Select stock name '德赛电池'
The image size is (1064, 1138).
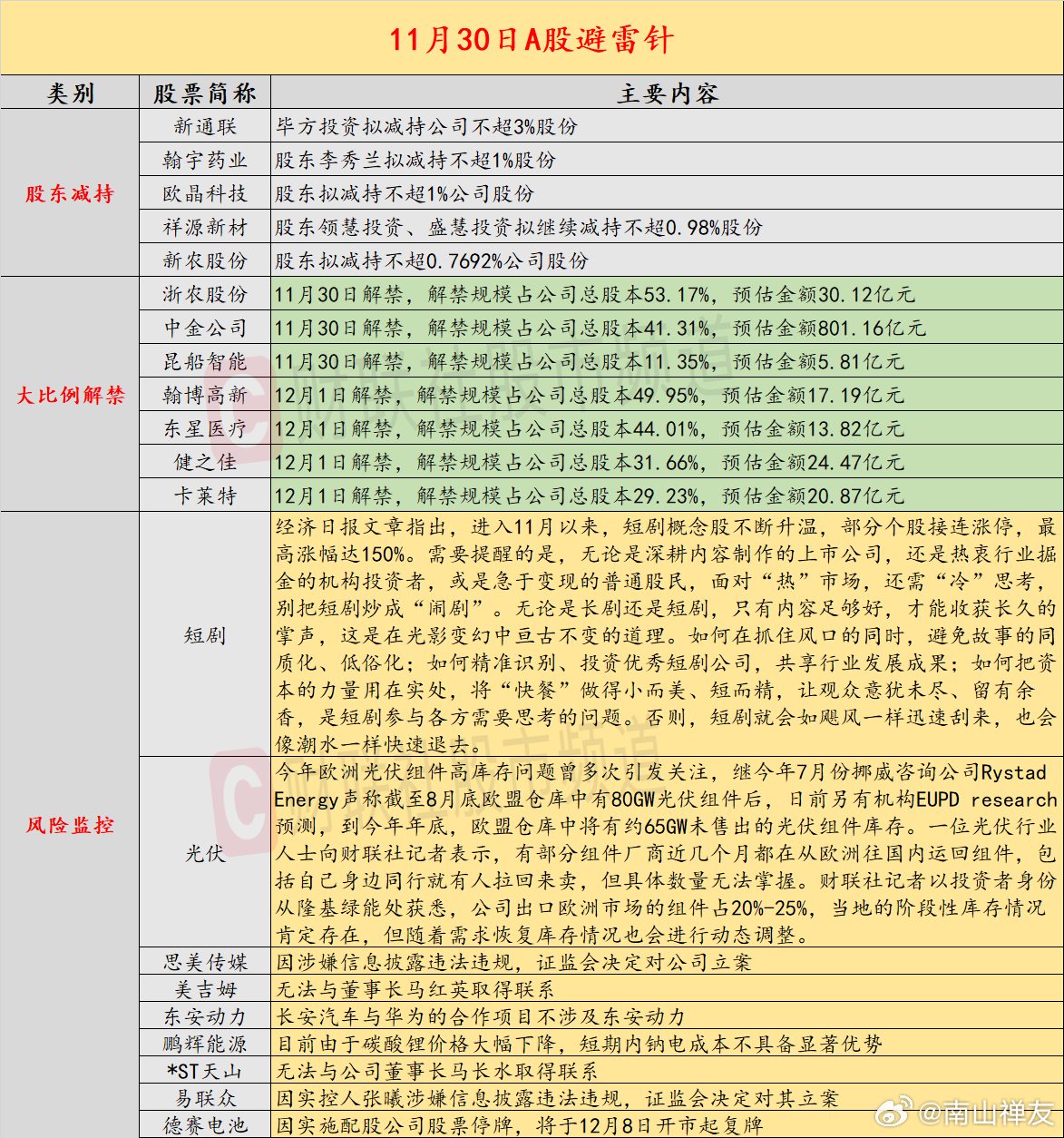tap(205, 1125)
